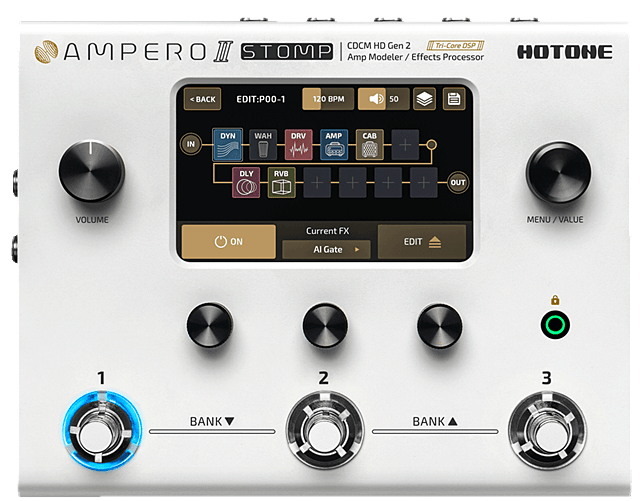Image resolution: width=640 pixels, height=501 pixels.
Task: Select the WAH effect block
Action: (x=263, y=145)
